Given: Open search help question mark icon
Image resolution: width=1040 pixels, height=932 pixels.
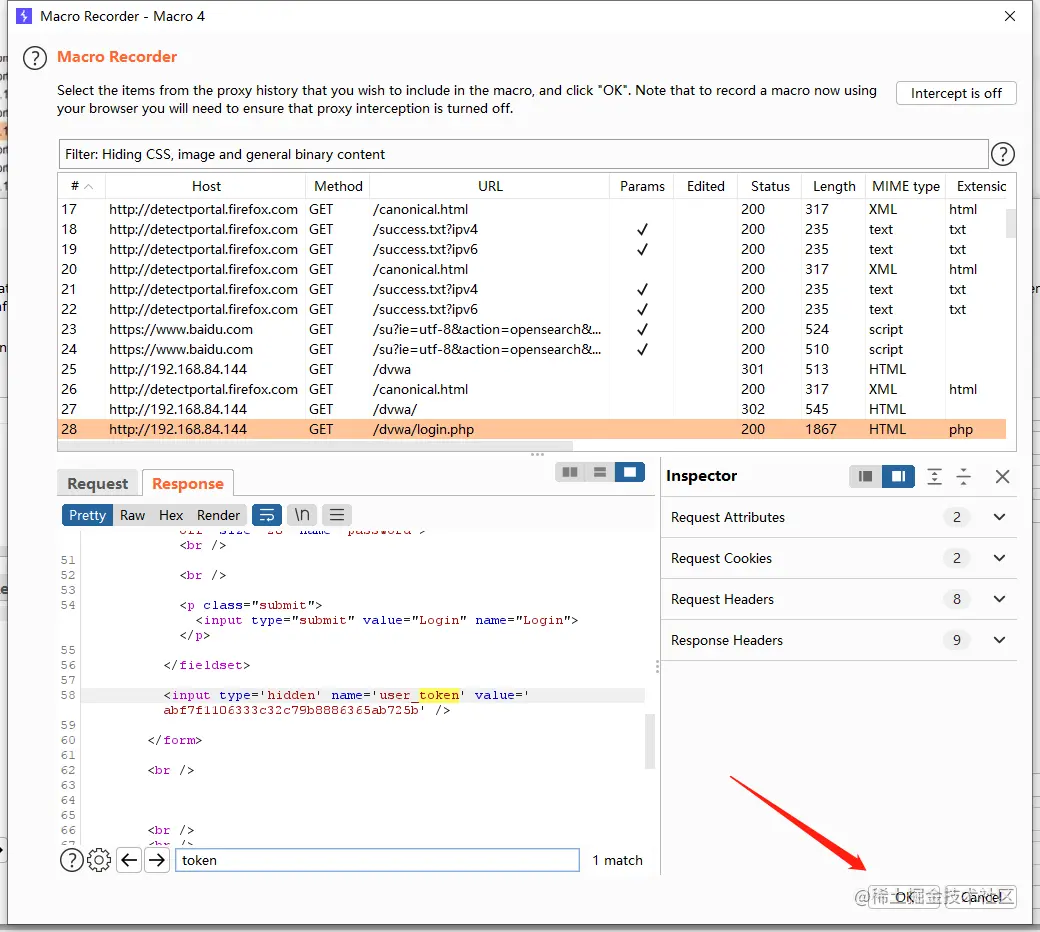Looking at the screenshot, I should 72,860.
